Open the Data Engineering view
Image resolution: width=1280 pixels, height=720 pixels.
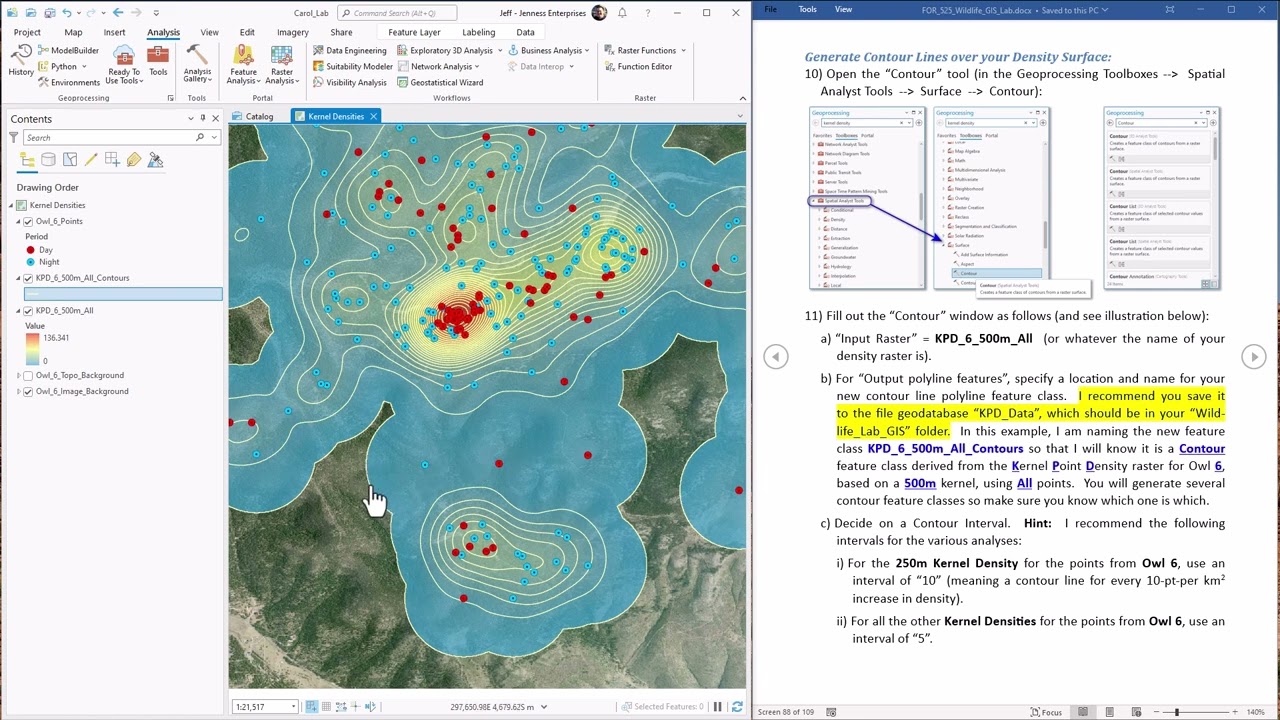pos(349,50)
